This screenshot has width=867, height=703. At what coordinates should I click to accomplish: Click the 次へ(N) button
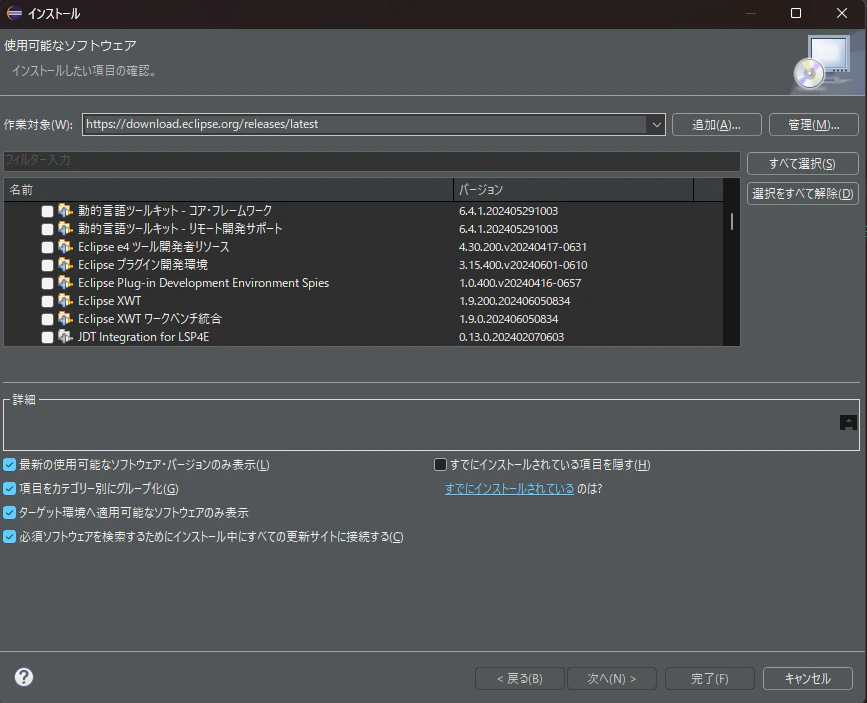(612, 679)
